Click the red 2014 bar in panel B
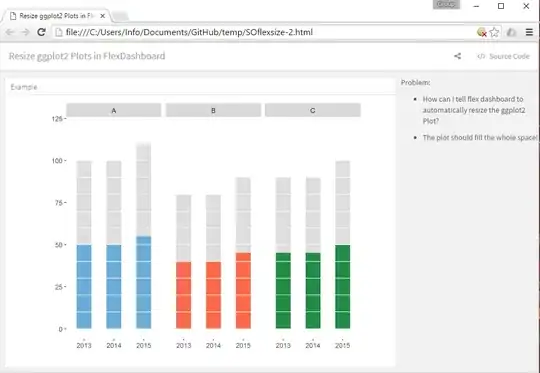 214,295
